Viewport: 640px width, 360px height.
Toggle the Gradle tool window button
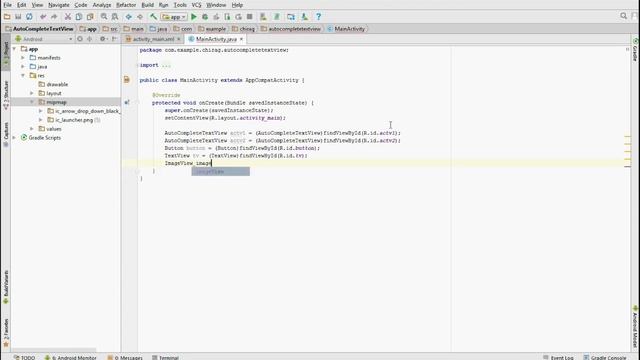[635, 50]
